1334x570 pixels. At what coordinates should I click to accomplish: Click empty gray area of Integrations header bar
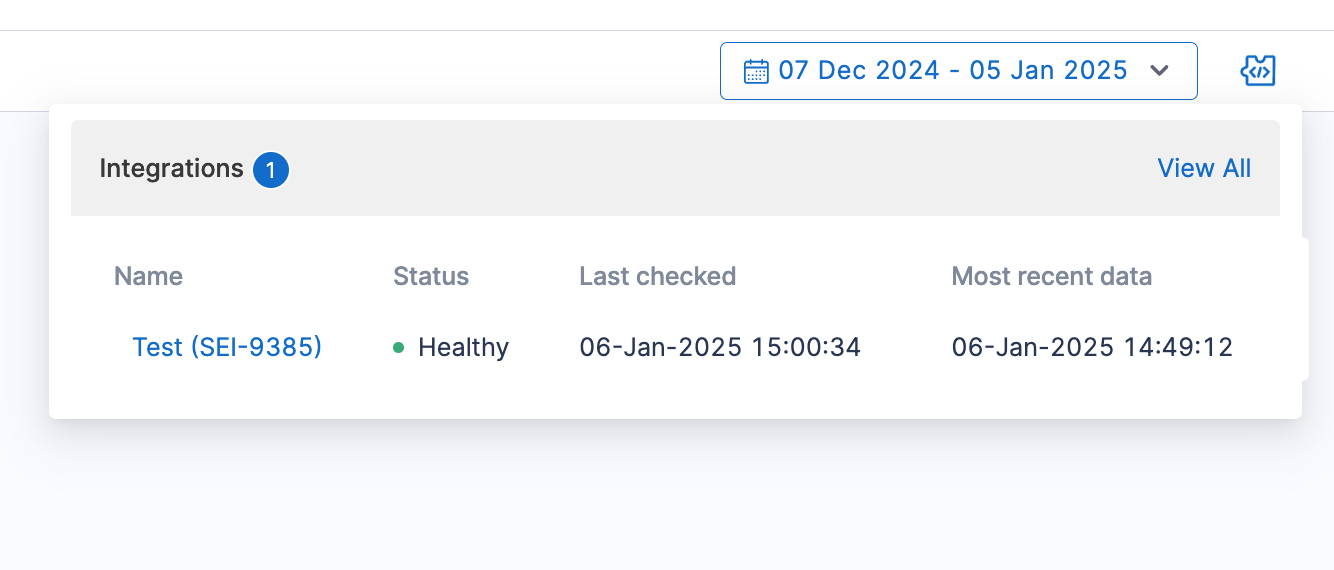[x=700, y=168]
